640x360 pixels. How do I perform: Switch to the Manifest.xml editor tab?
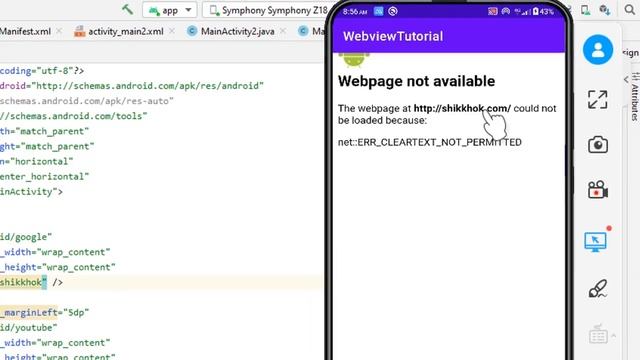[25, 31]
